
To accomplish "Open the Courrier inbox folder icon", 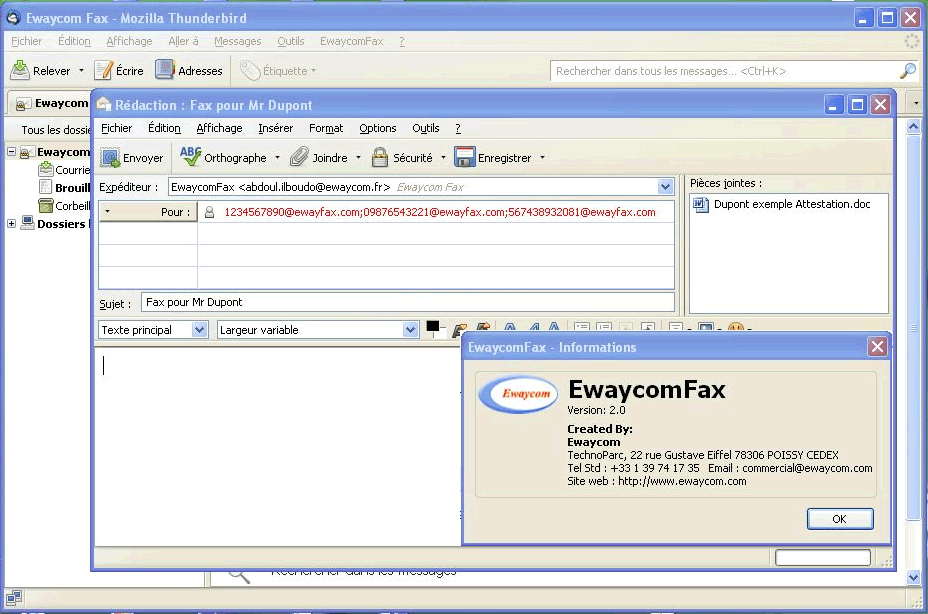I will (x=46, y=170).
